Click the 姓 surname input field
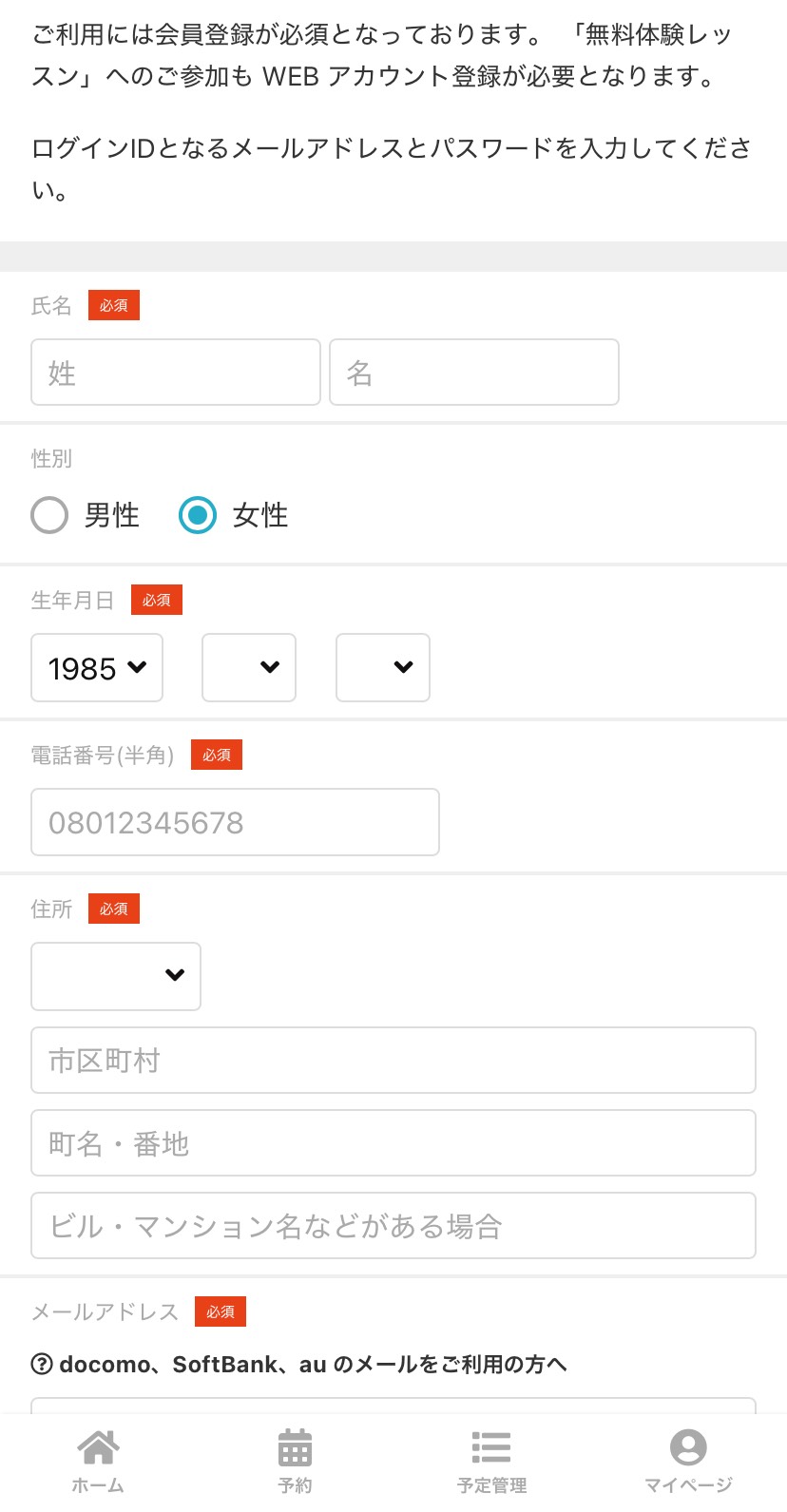 [175, 372]
